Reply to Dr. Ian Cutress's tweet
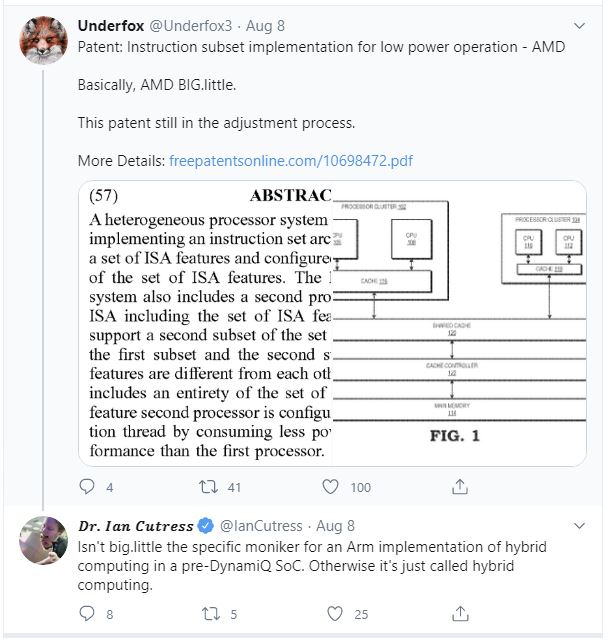613x638 pixels. pyautogui.click(x=87, y=613)
